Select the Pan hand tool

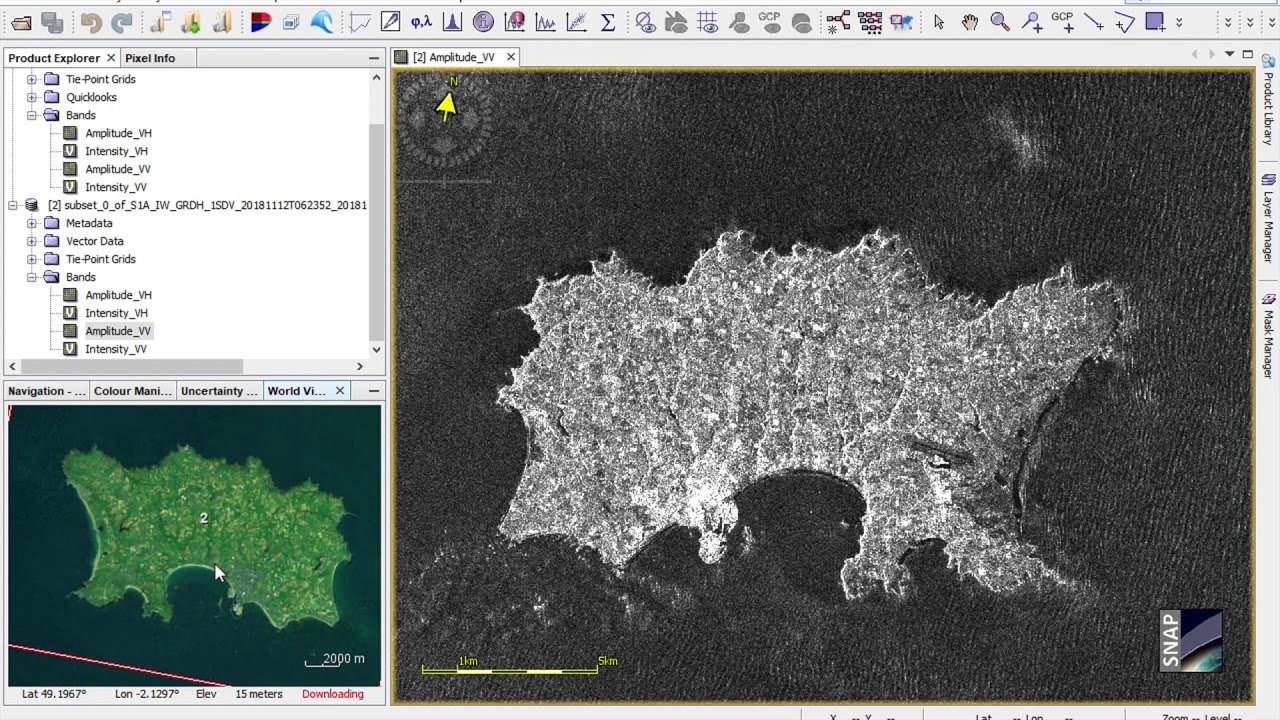coord(969,22)
